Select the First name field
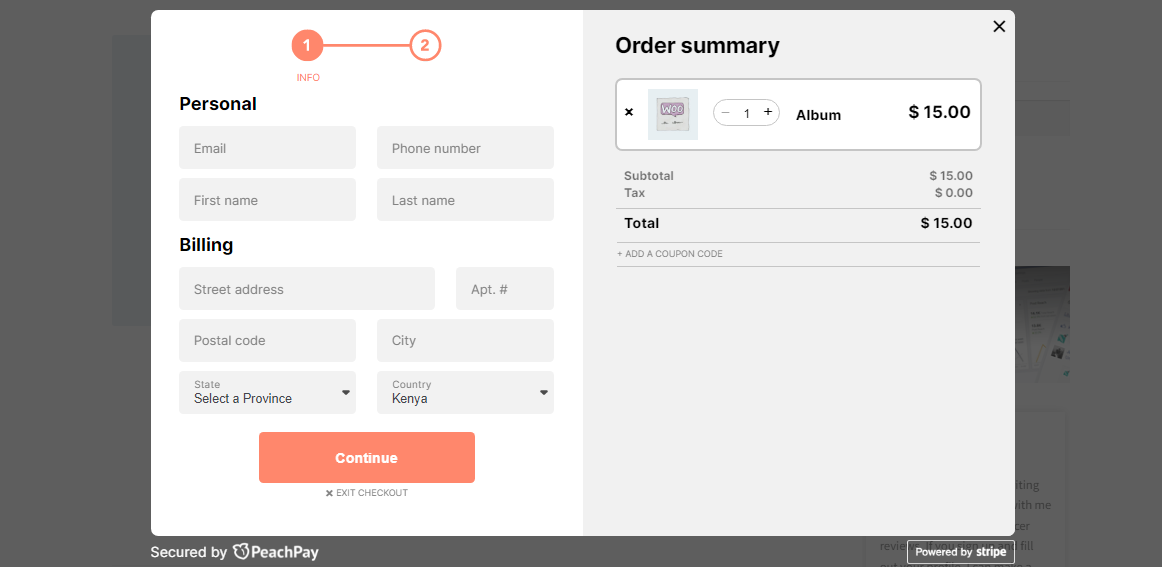 point(267,200)
